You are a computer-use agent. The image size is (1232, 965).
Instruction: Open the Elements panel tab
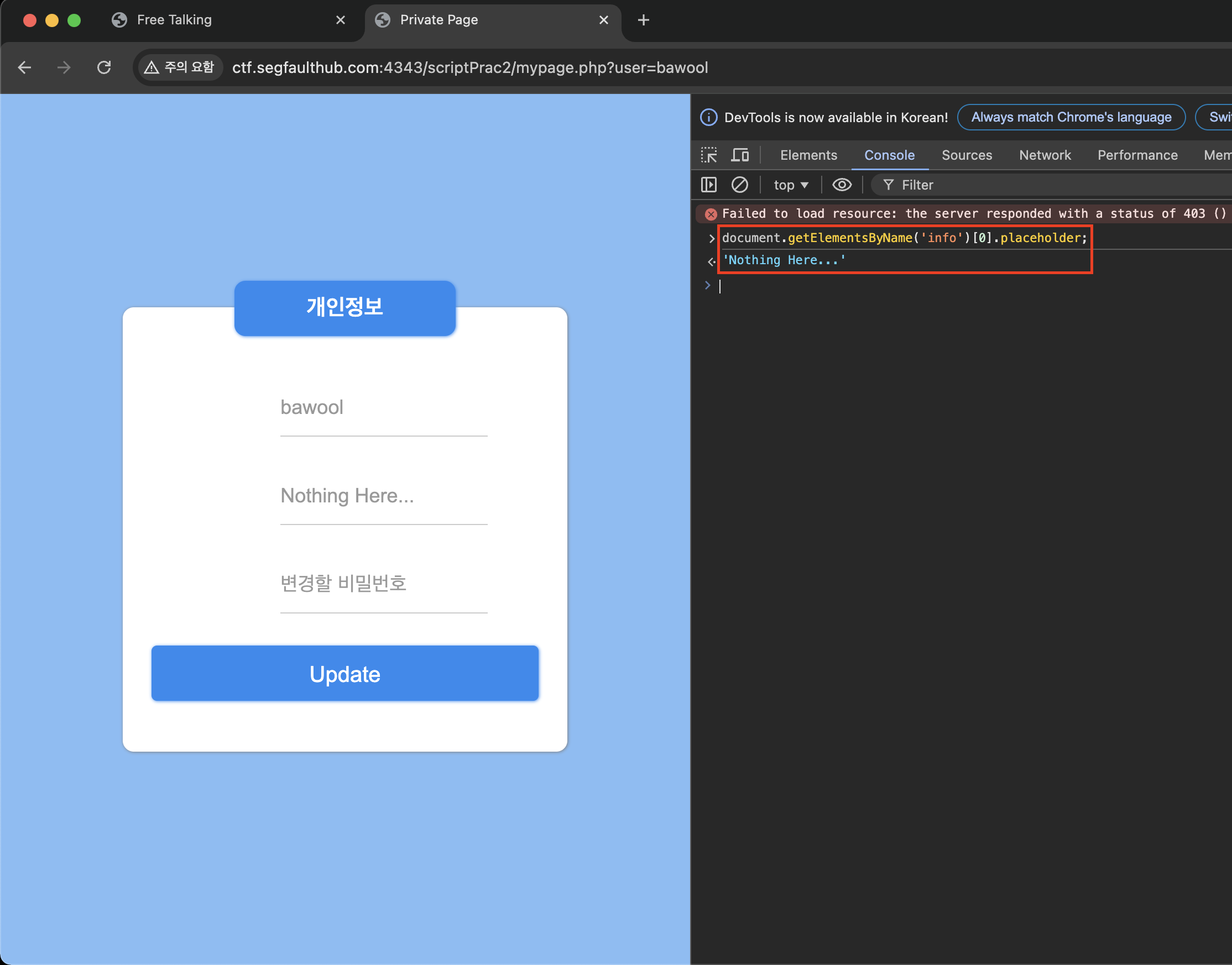[x=808, y=155]
